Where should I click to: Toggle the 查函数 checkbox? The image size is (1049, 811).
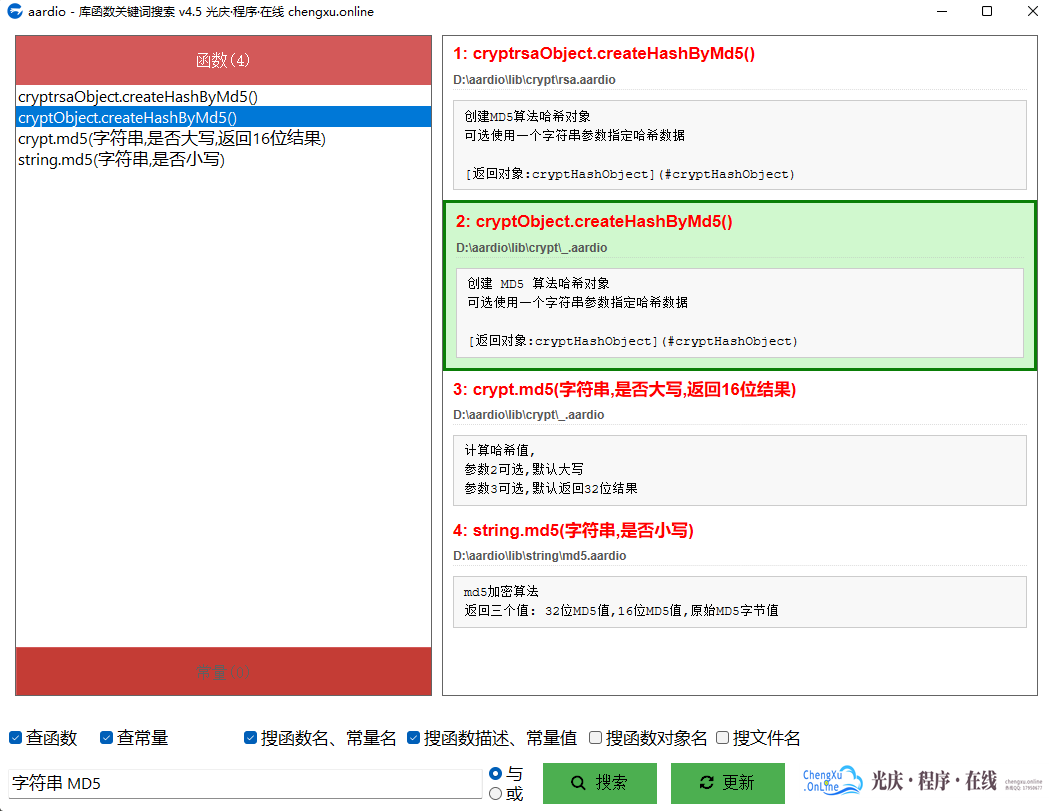click(15, 737)
